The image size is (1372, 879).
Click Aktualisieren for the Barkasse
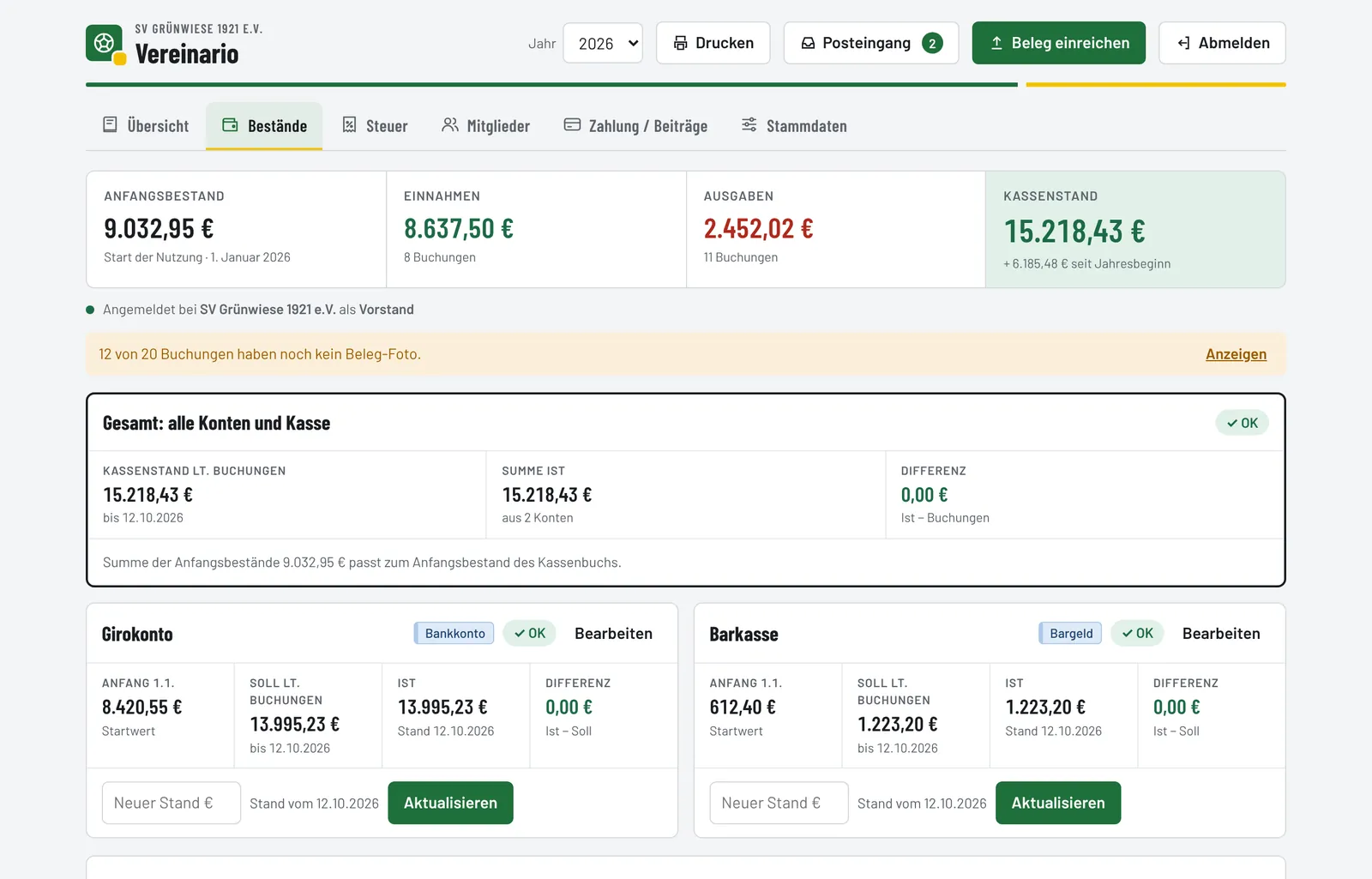pyautogui.click(x=1058, y=803)
